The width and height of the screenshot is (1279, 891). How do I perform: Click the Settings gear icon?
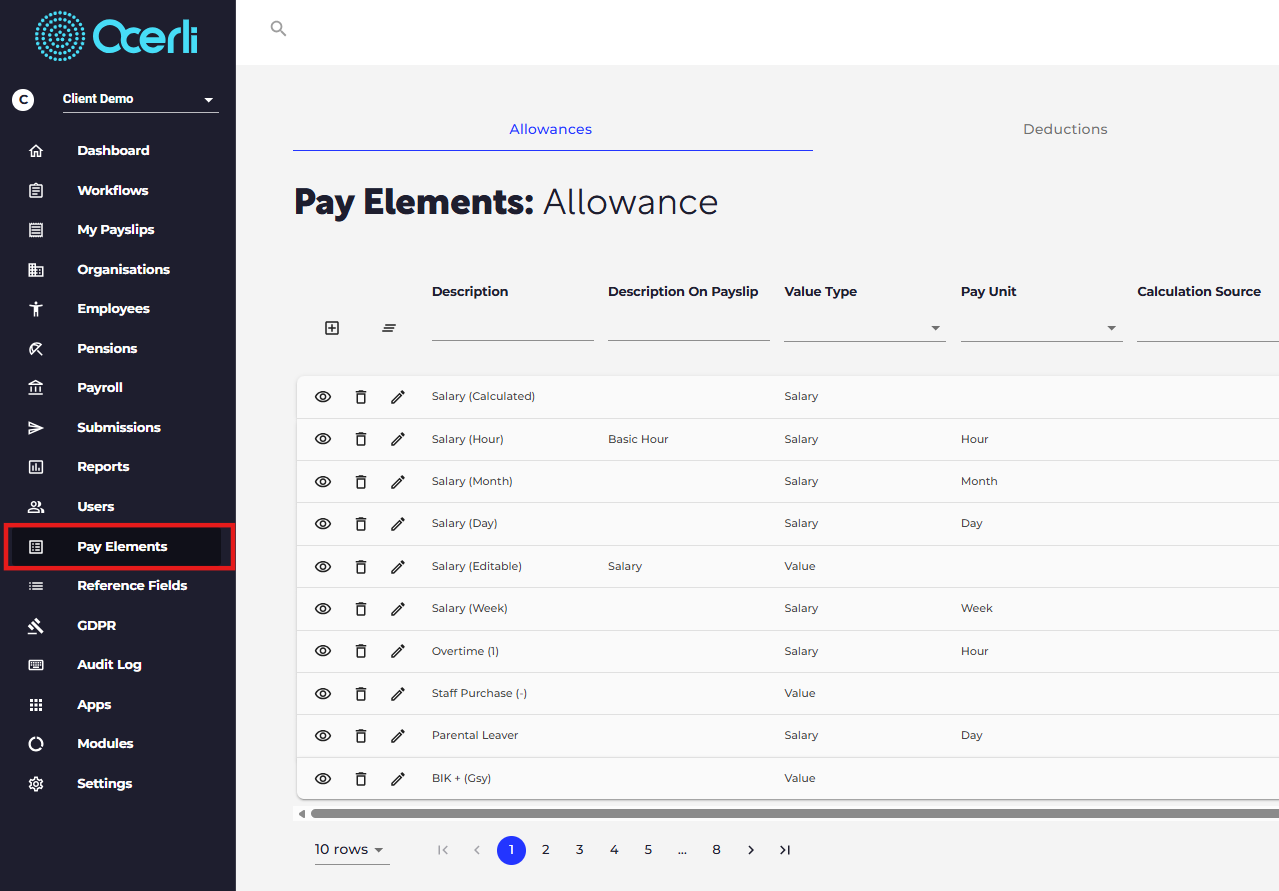click(x=36, y=784)
